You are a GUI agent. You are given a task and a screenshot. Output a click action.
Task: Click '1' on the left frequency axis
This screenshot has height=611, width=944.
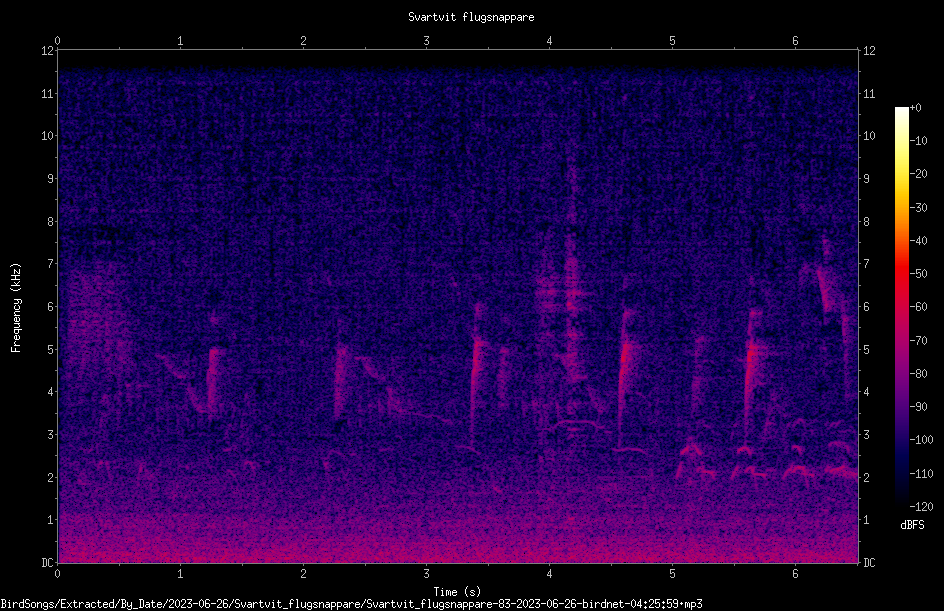(50, 520)
